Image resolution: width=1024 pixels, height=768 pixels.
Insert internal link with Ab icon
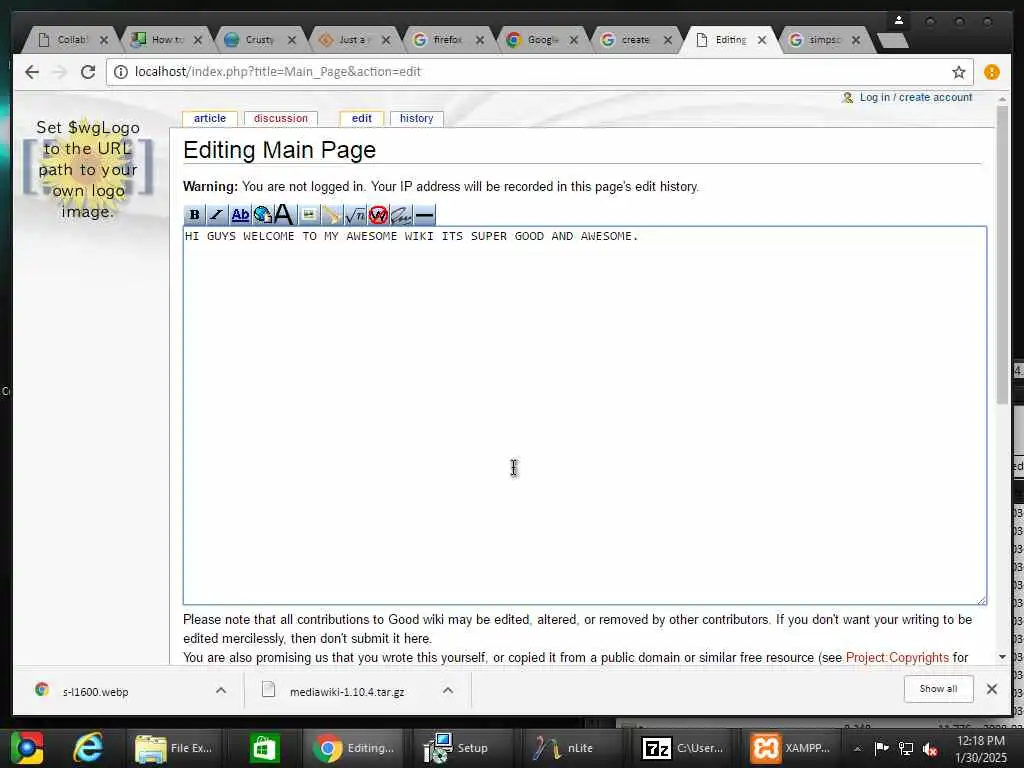tap(240, 214)
